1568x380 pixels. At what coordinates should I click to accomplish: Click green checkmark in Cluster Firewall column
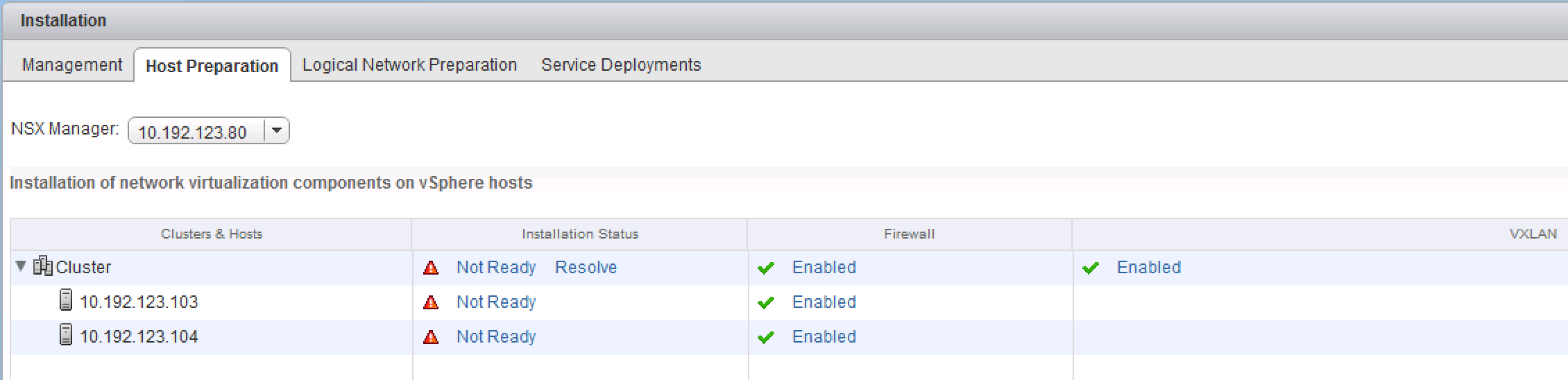pyautogui.click(x=766, y=268)
